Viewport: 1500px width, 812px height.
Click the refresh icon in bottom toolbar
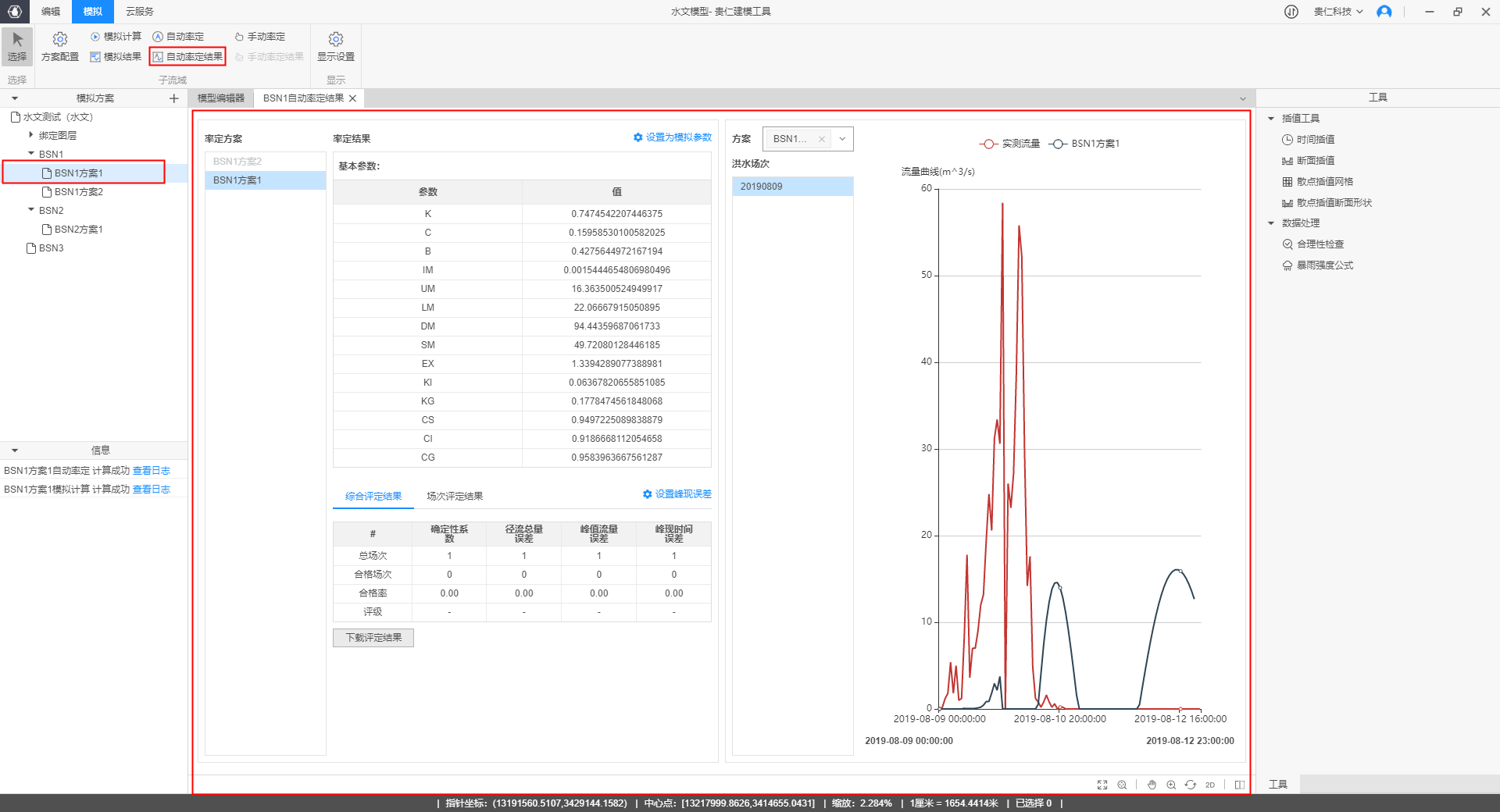coord(1190,785)
